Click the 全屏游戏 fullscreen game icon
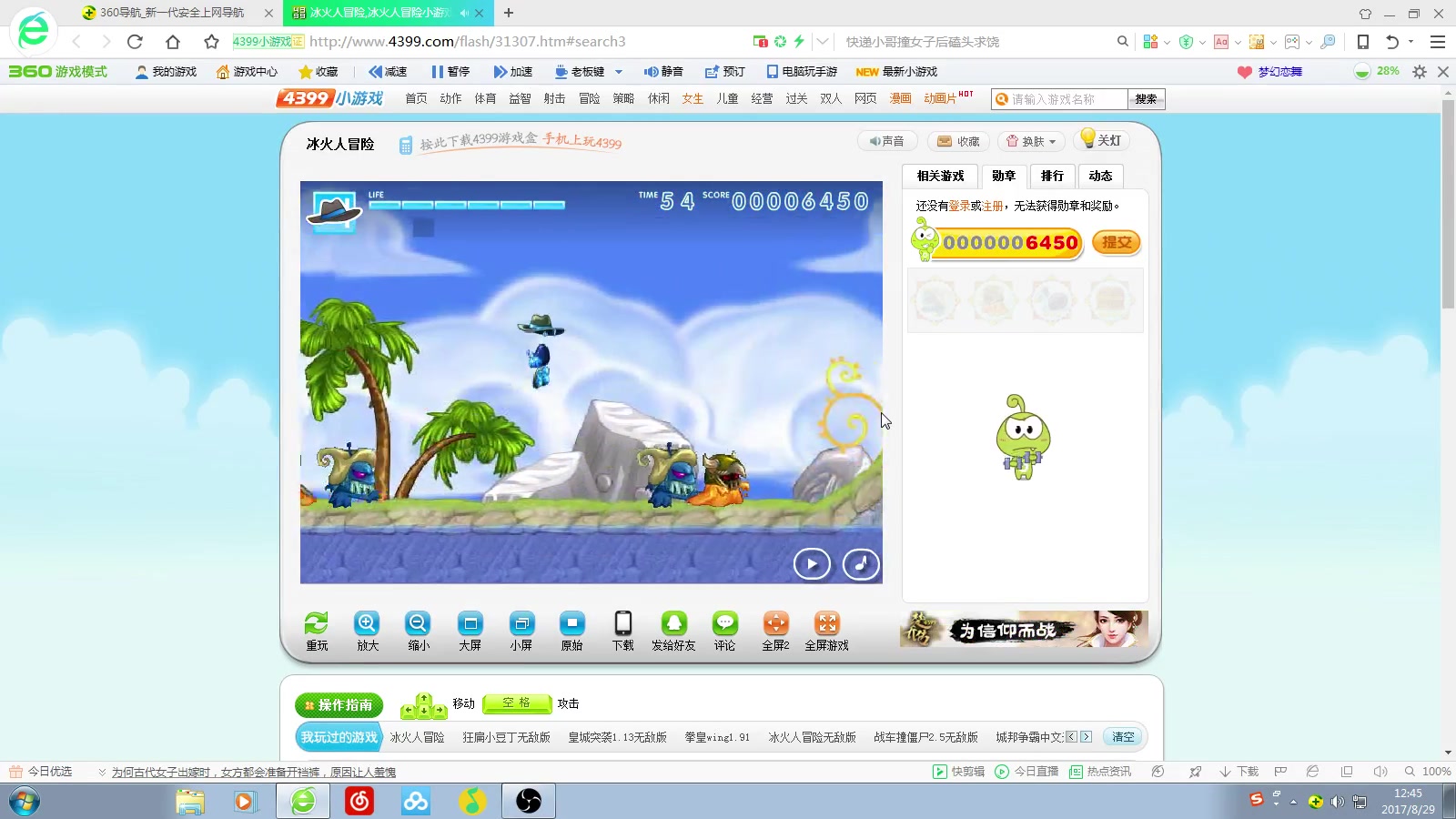Screen dimensions: 1456x819 point(826,631)
